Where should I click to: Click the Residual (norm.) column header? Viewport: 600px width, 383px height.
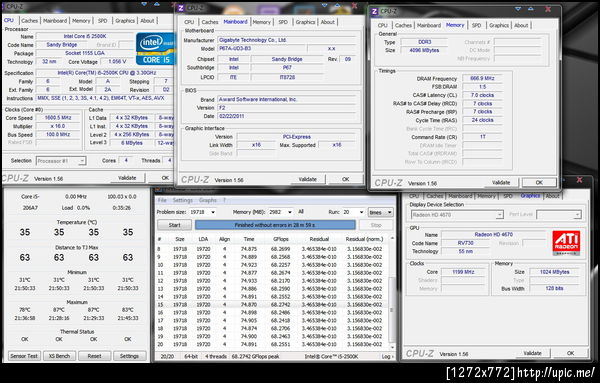pyautogui.click(x=364, y=239)
